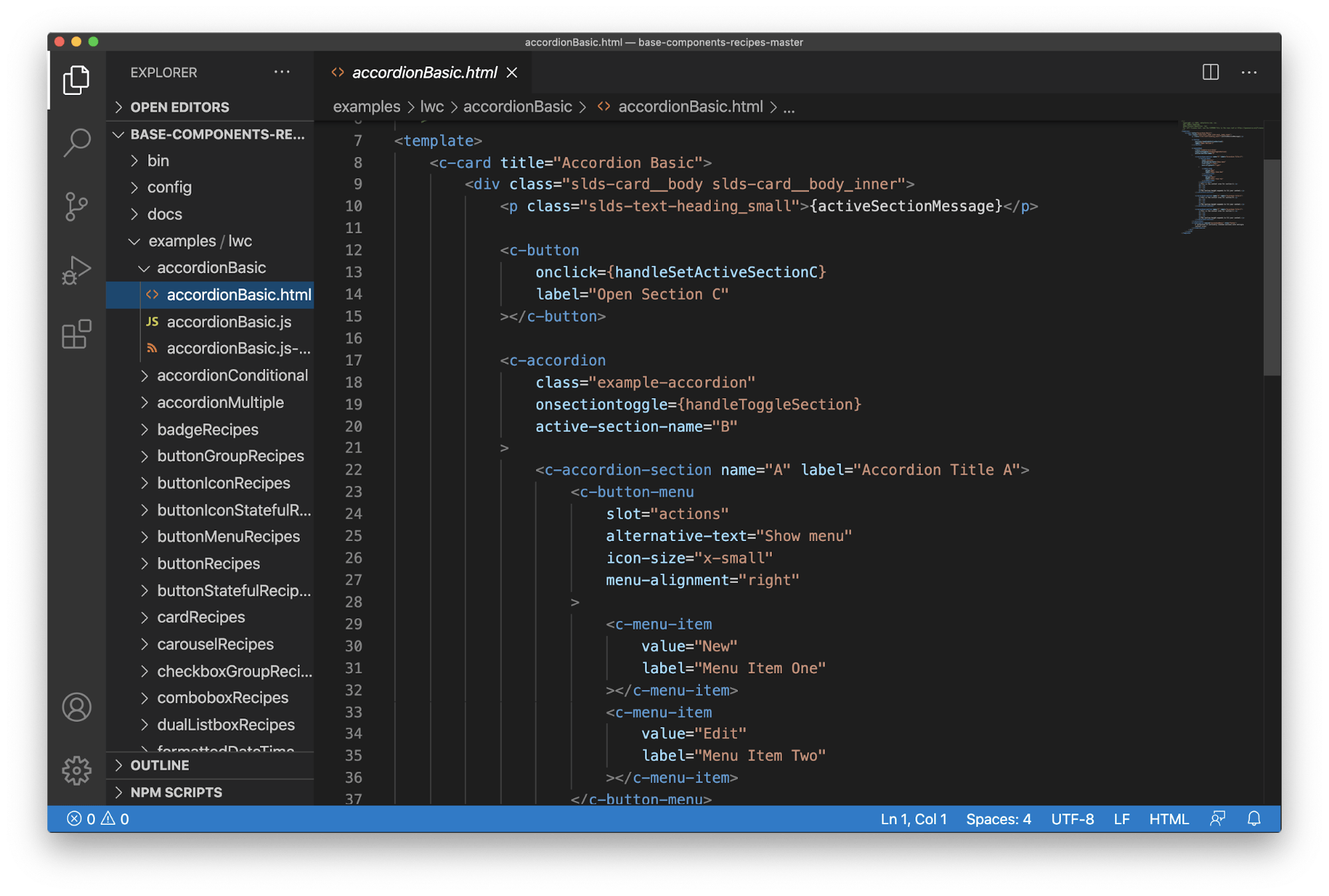This screenshot has height=896, width=1329.
Task: Open accordionBasic.js file
Action: click(x=229, y=322)
